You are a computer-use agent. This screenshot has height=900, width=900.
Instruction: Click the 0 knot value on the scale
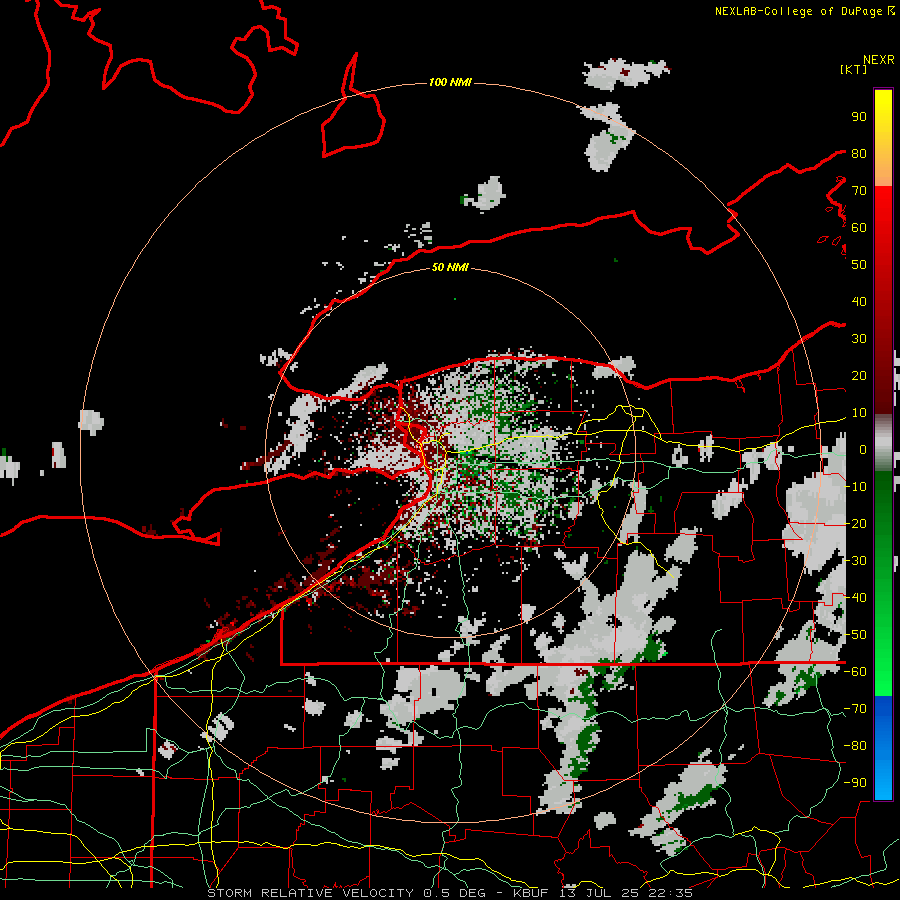point(863,450)
